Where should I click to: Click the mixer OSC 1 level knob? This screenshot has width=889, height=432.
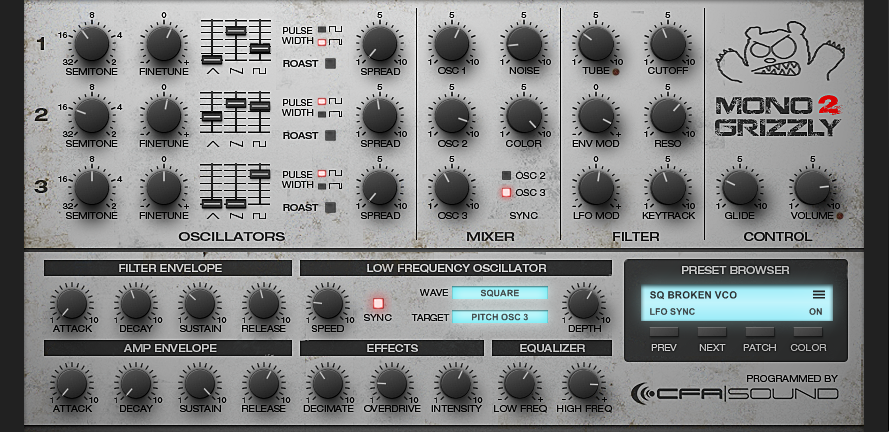coord(452,43)
